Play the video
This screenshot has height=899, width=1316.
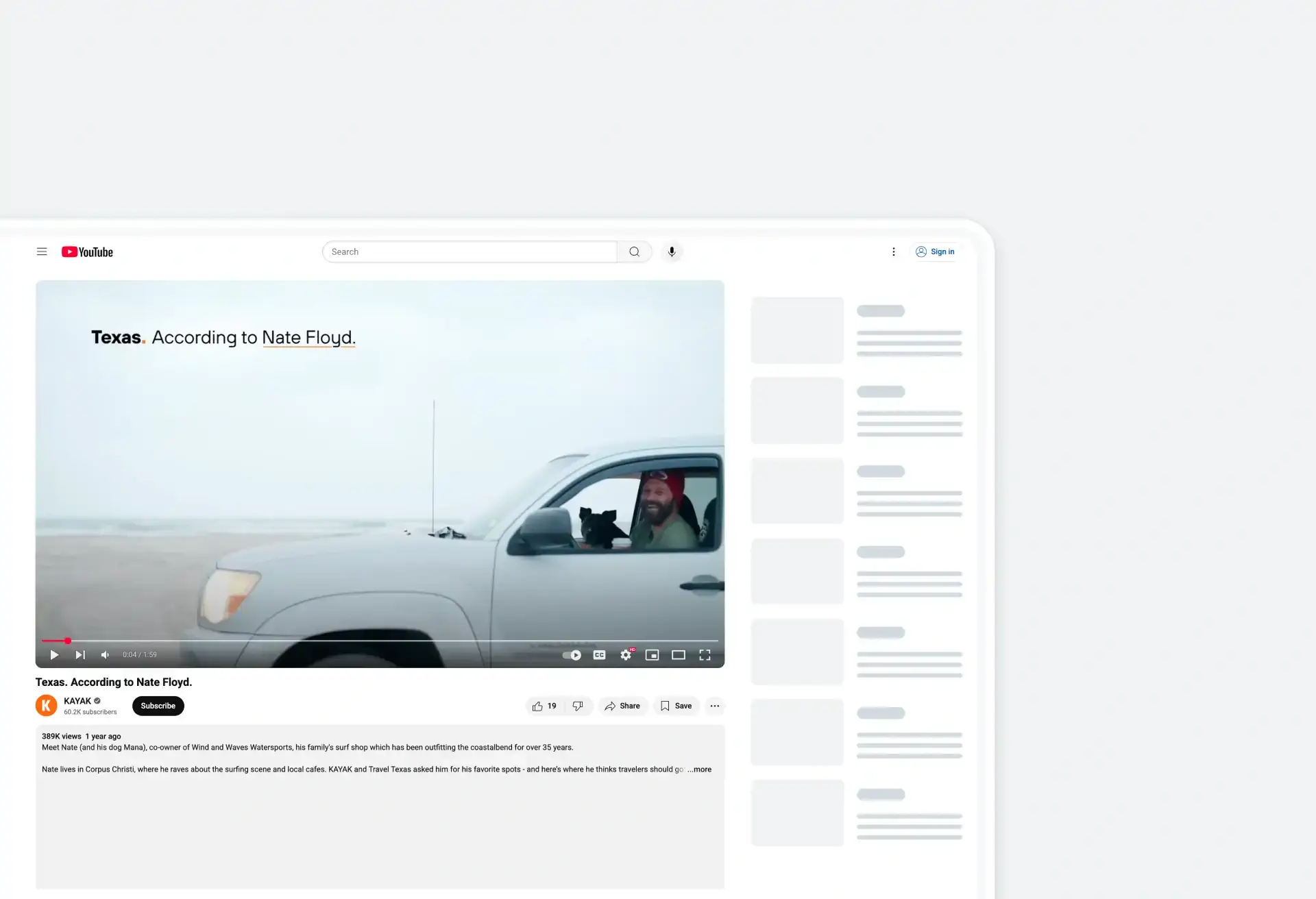click(54, 655)
